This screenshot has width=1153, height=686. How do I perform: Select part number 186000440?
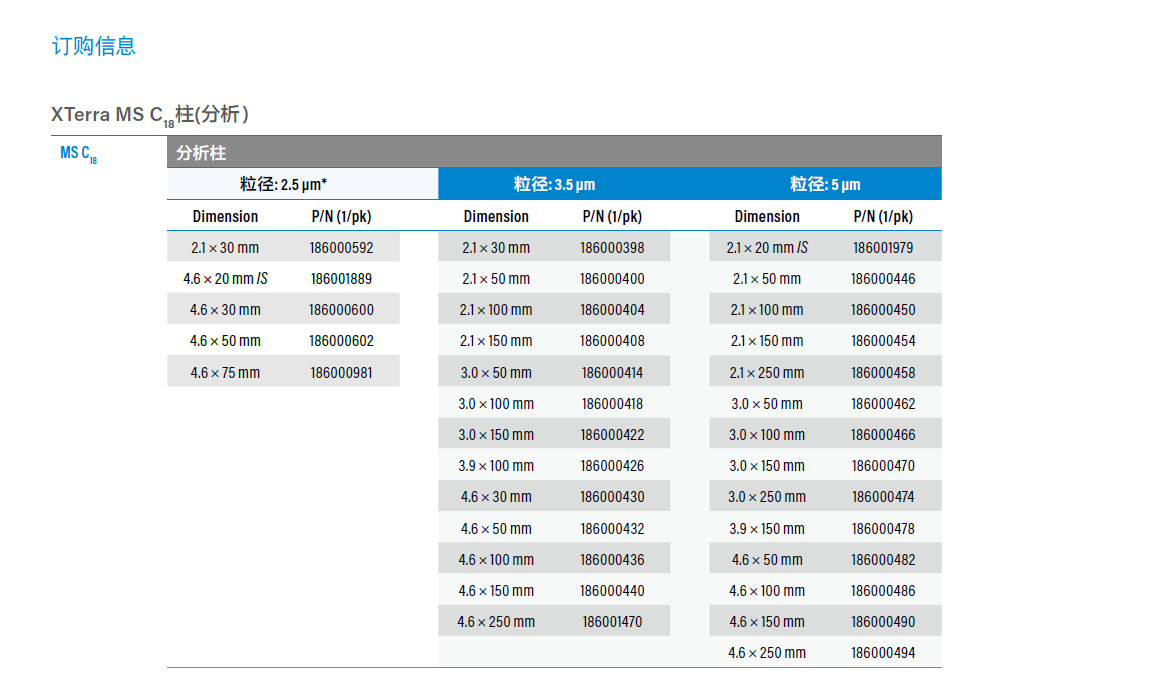click(612, 590)
